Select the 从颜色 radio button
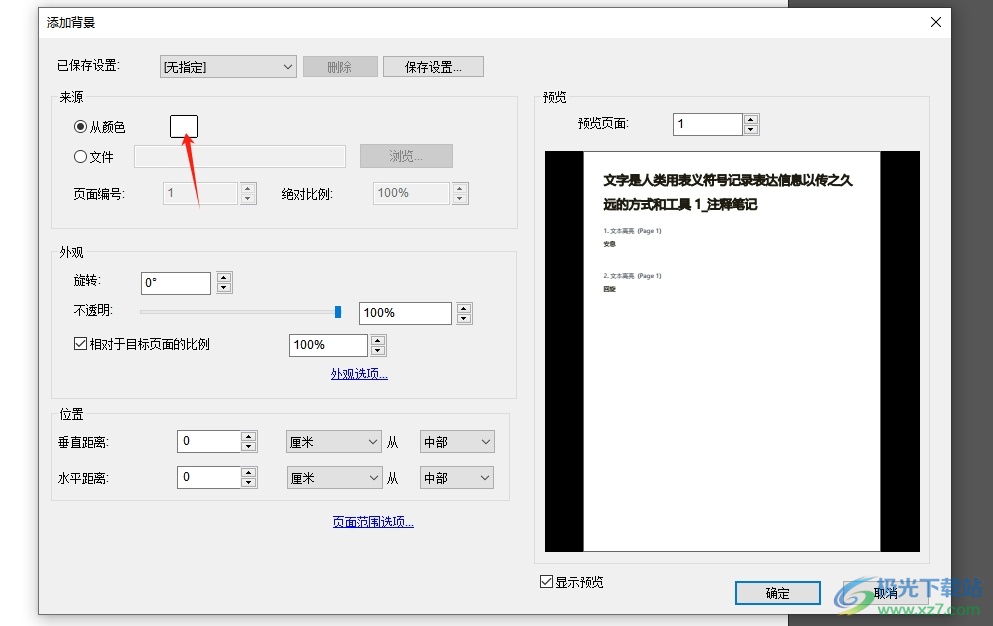Screen dimensions: 993x626 [80, 127]
